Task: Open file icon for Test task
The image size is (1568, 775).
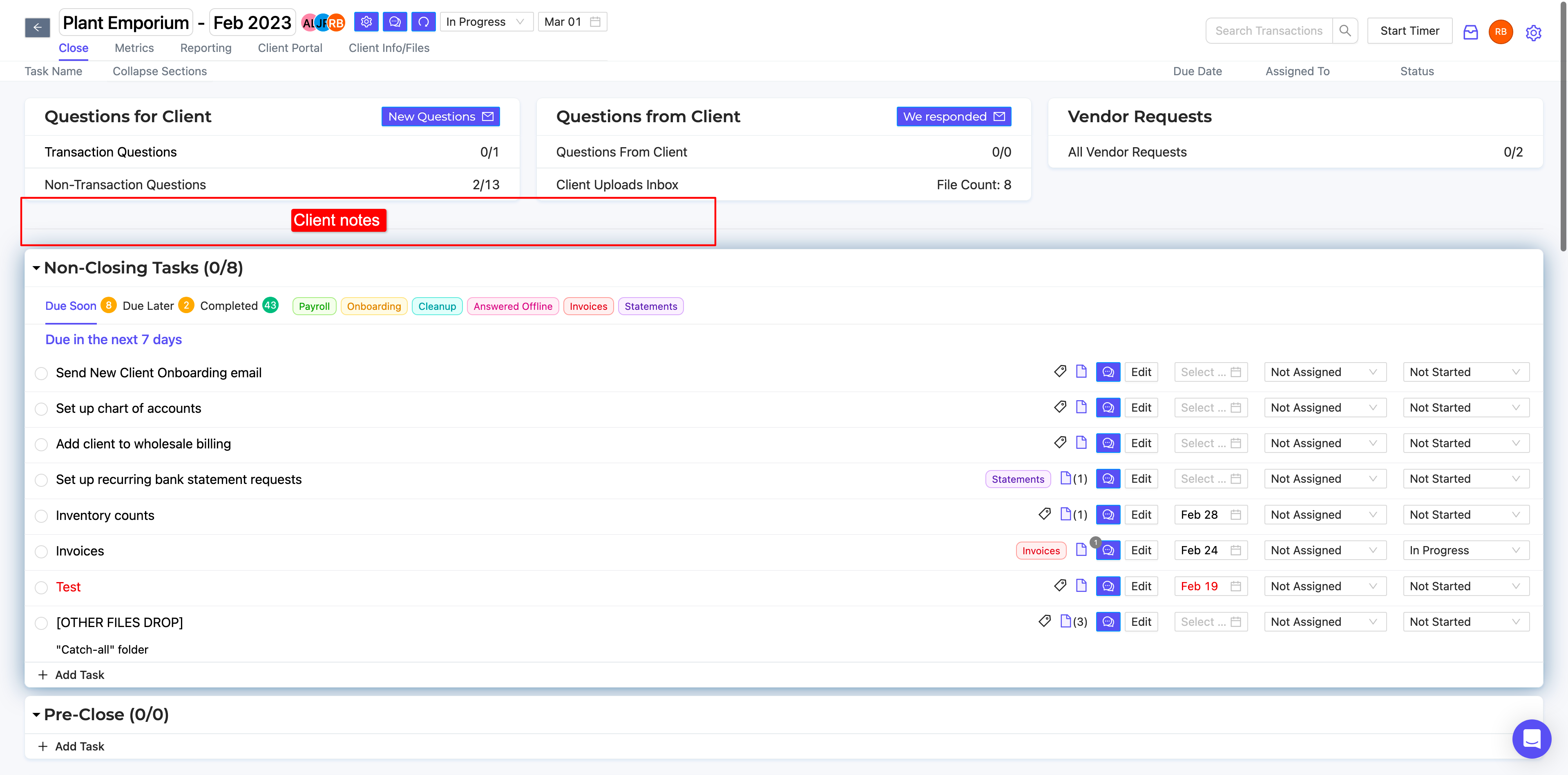Action: 1081,586
